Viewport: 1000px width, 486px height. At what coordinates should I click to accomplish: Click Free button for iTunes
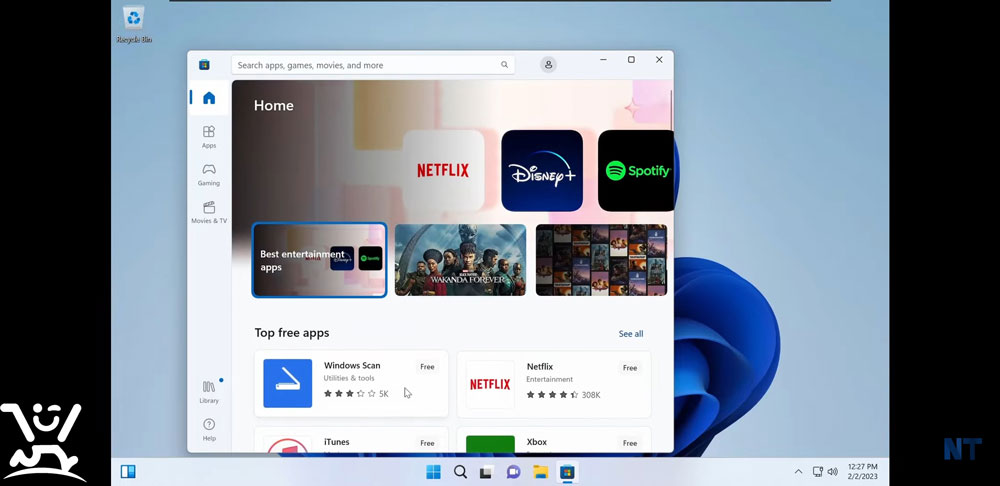427,443
